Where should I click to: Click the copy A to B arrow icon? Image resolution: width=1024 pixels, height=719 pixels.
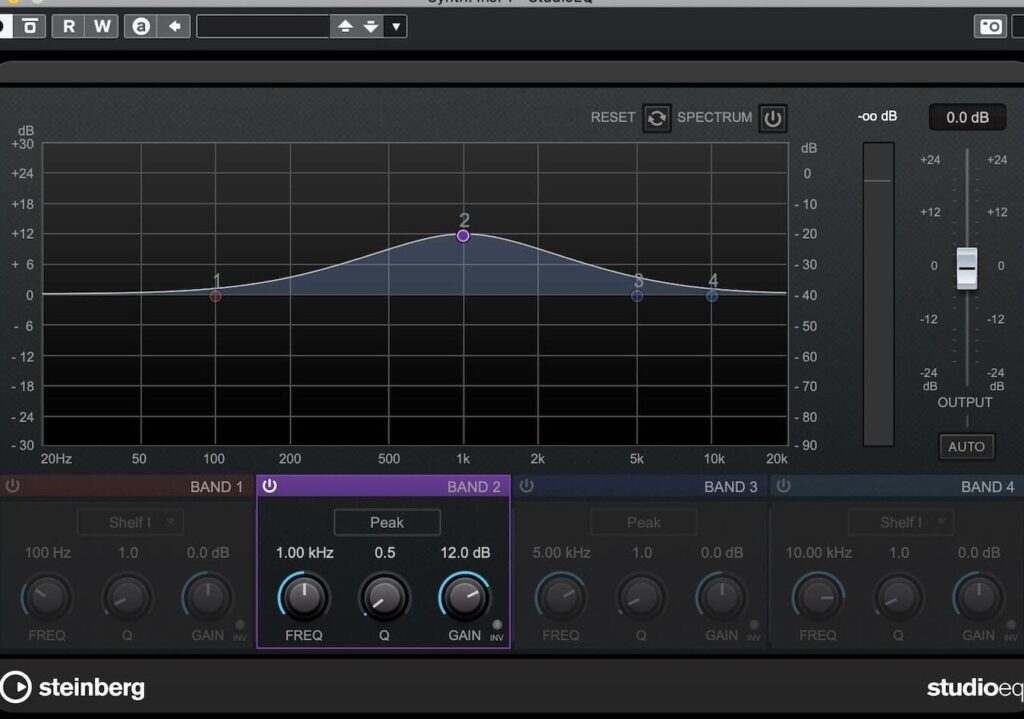(174, 26)
